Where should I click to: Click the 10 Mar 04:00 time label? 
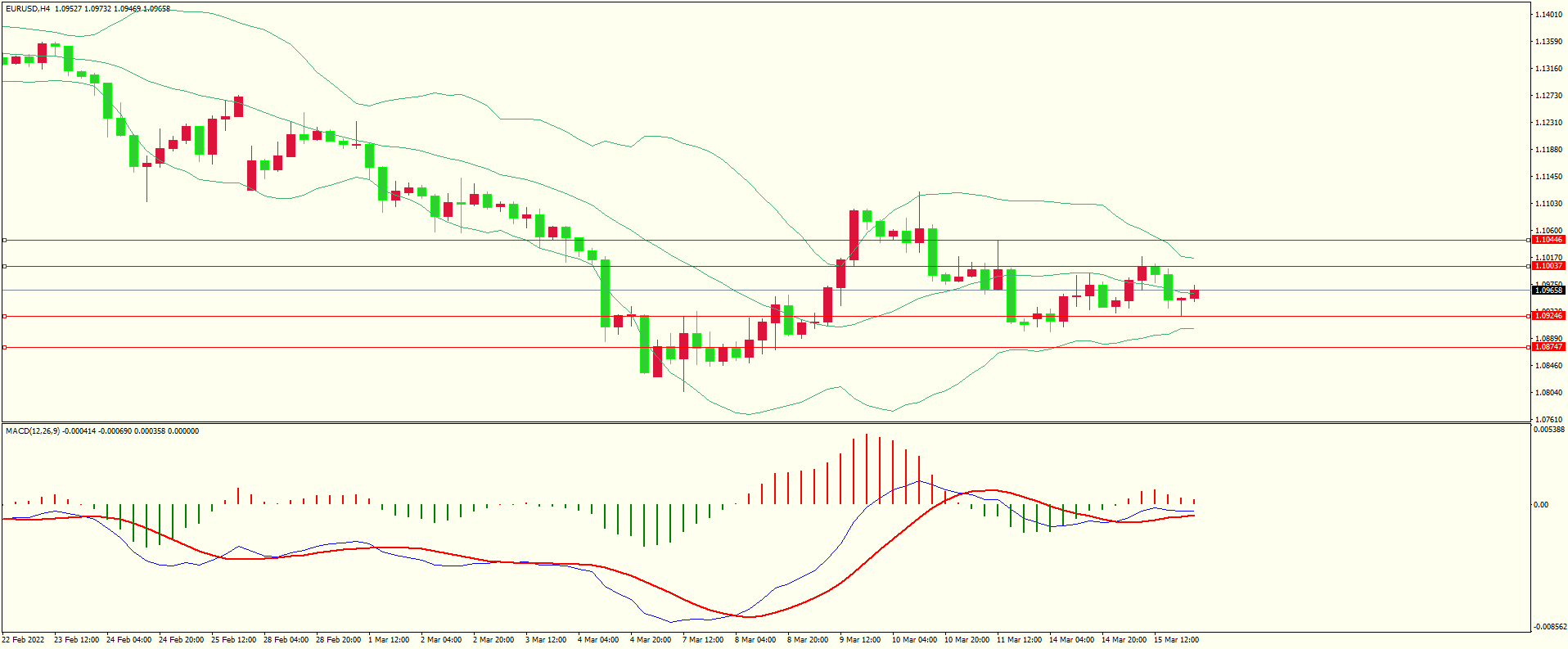coord(914,640)
